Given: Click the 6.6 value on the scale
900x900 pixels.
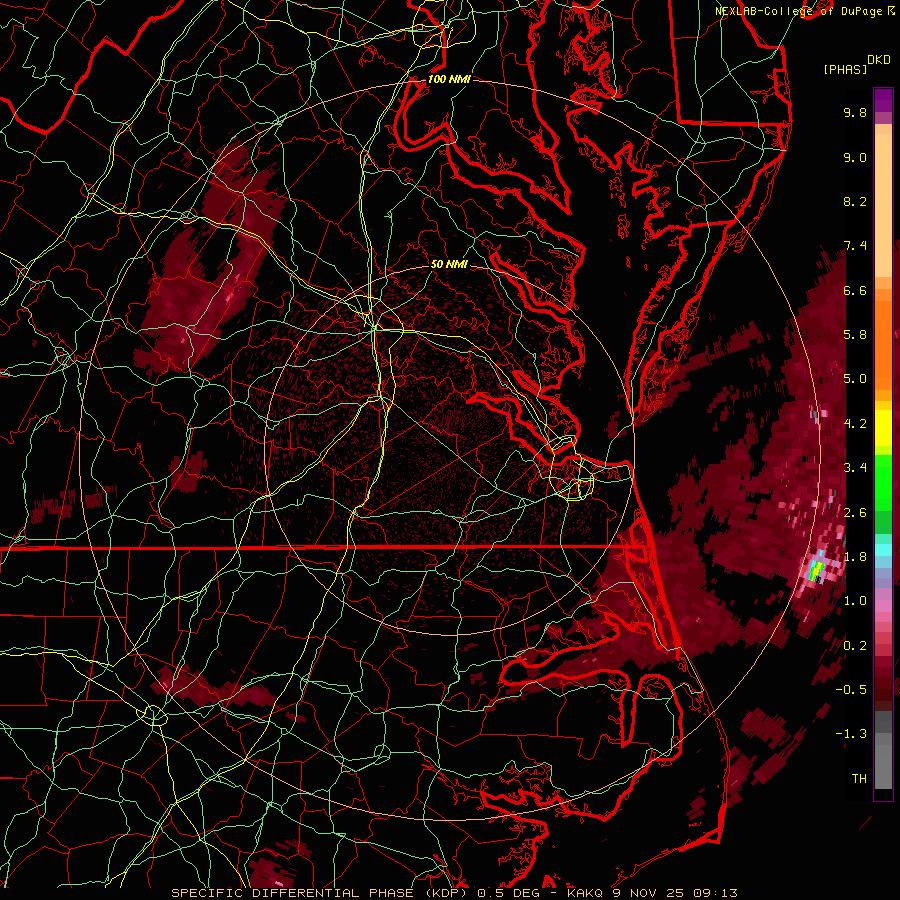Looking at the screenshot, I should point(855,290).
